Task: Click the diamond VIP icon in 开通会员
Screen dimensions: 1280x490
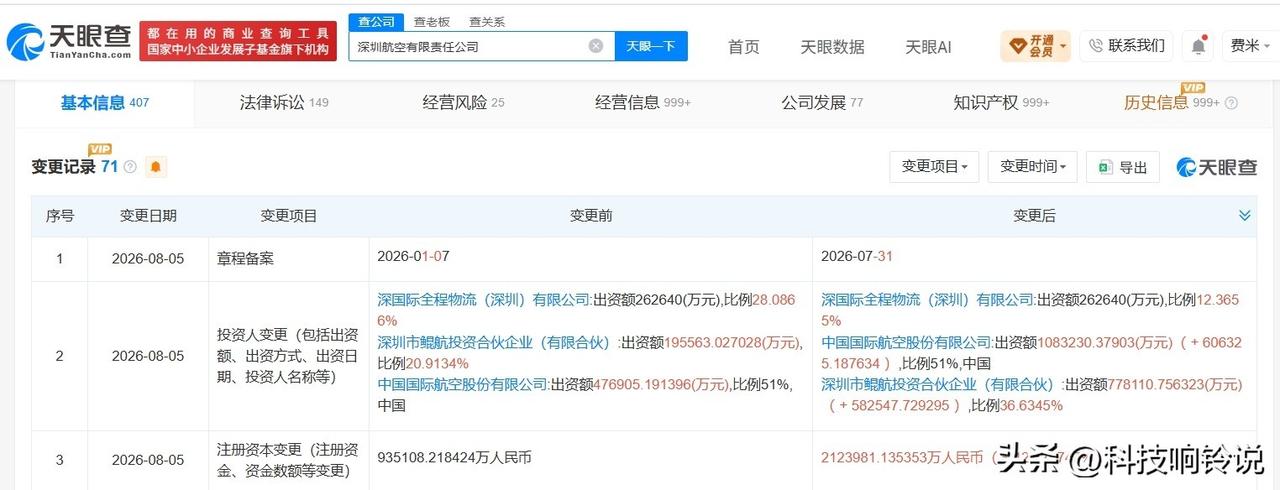Action: 1017,46
